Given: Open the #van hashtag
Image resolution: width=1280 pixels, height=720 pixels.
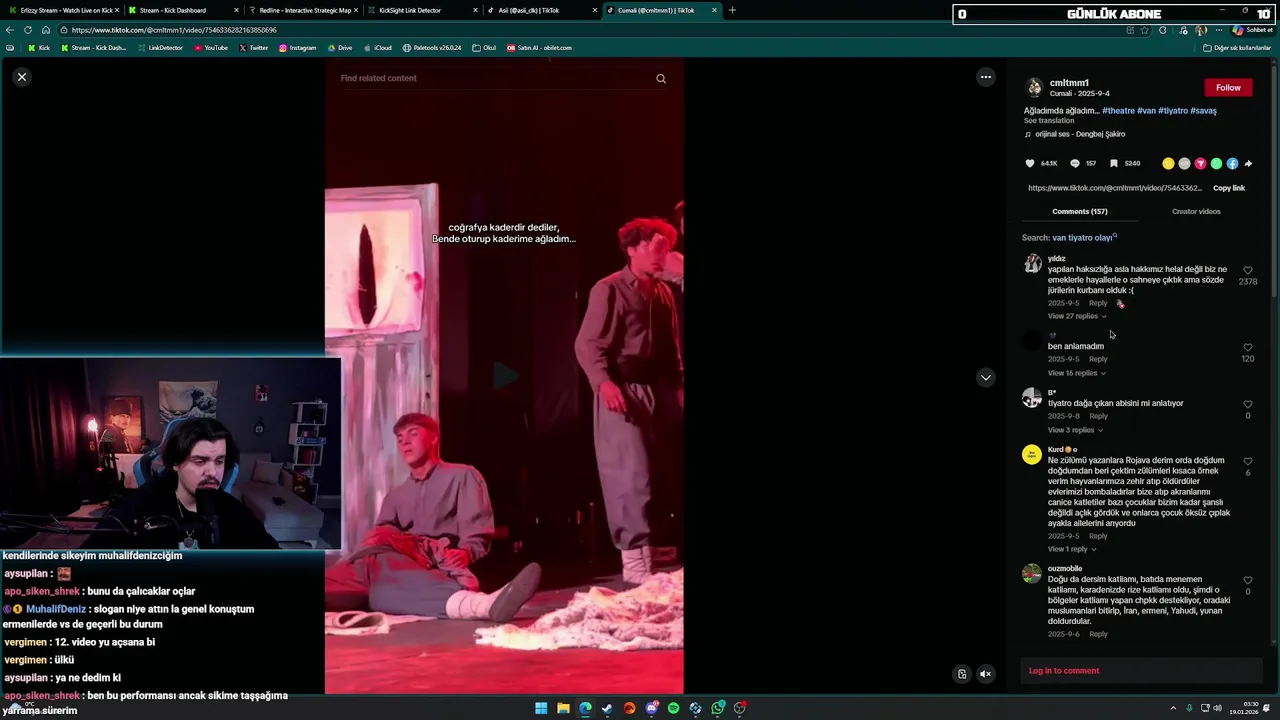Looking at the screenshot, I should (1146, 111).
